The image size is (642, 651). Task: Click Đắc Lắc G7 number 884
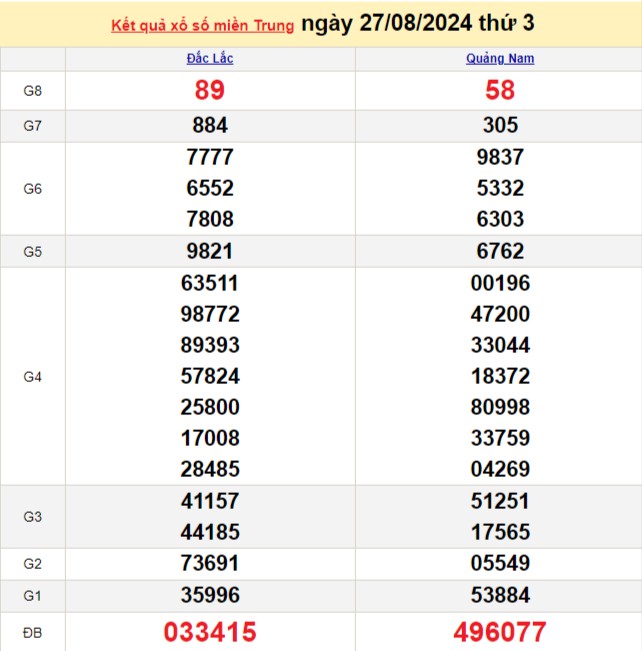(x=210, y=125)
